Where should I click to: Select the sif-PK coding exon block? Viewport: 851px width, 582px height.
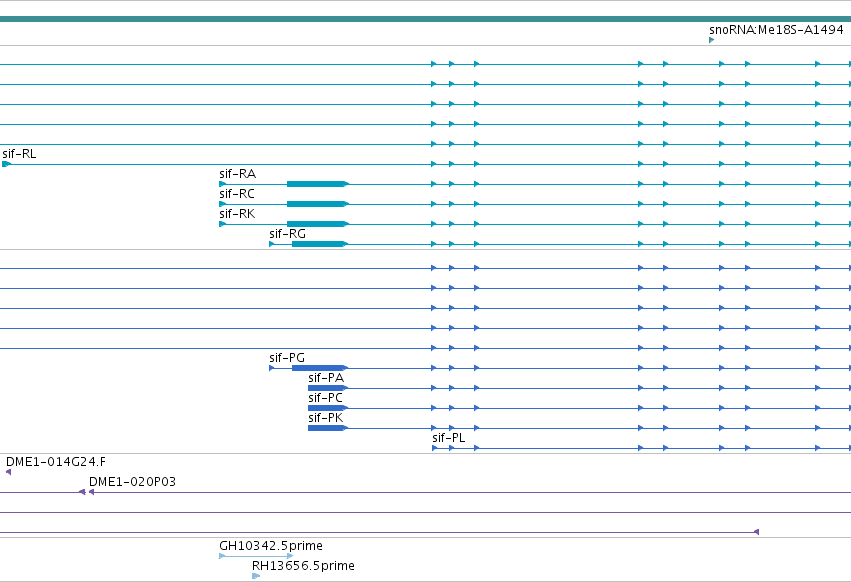coord(327,428)
